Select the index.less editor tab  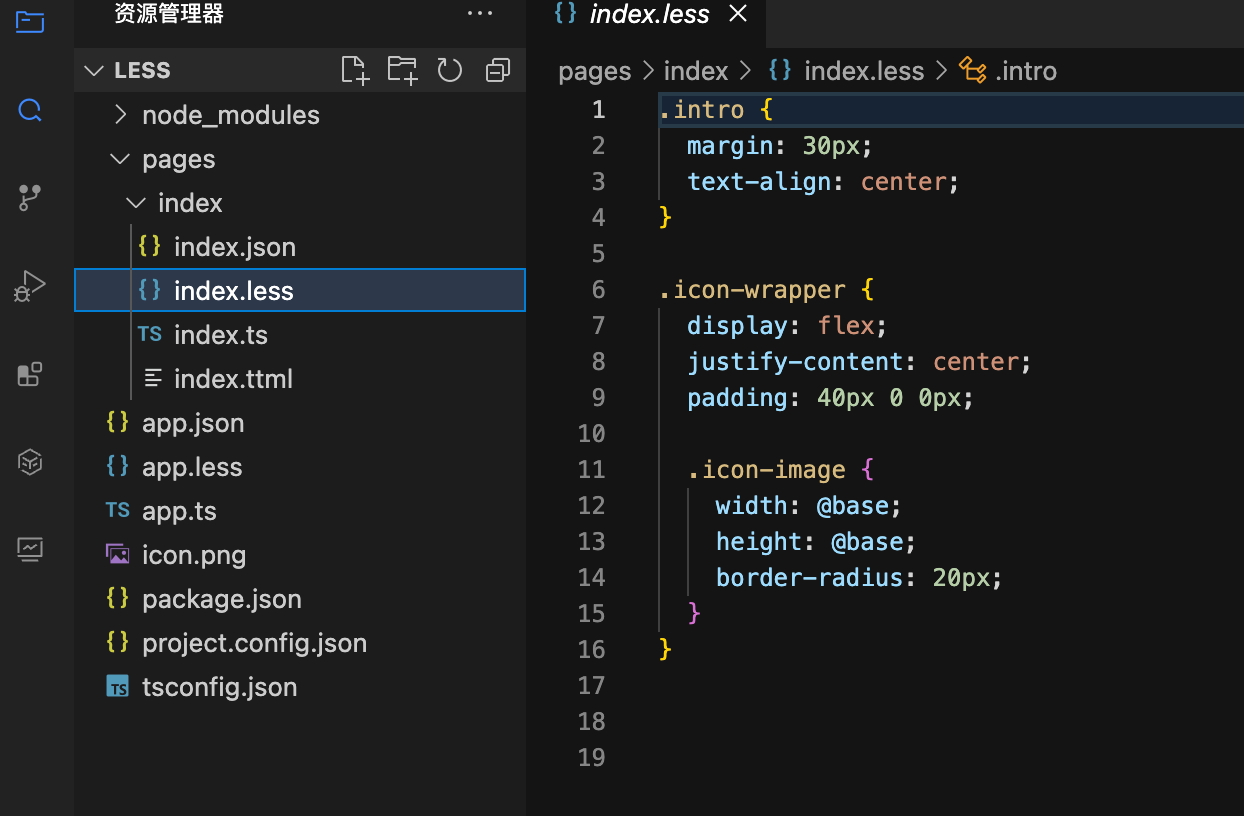tap(649, 15)
